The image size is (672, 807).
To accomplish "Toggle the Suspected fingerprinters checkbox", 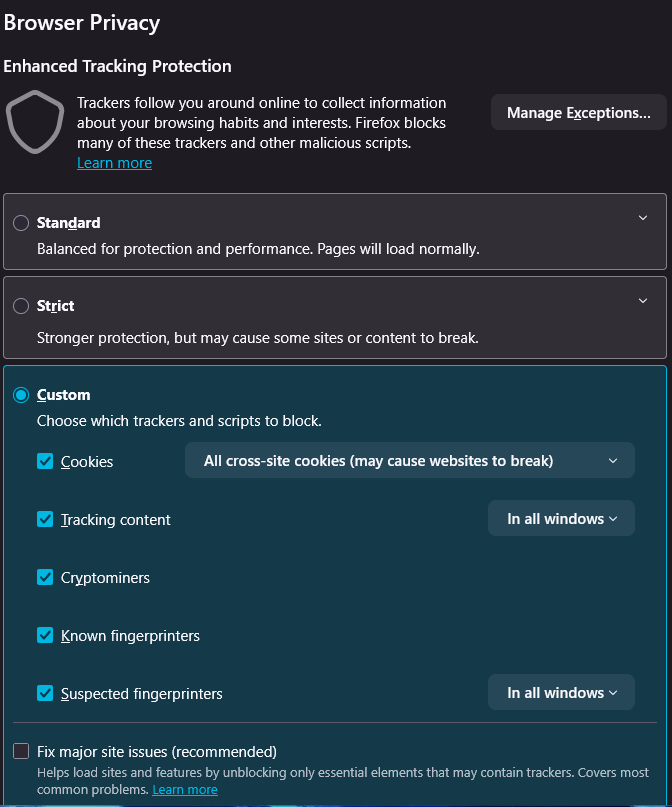I will pyautogui.click(x=45, y=693).
